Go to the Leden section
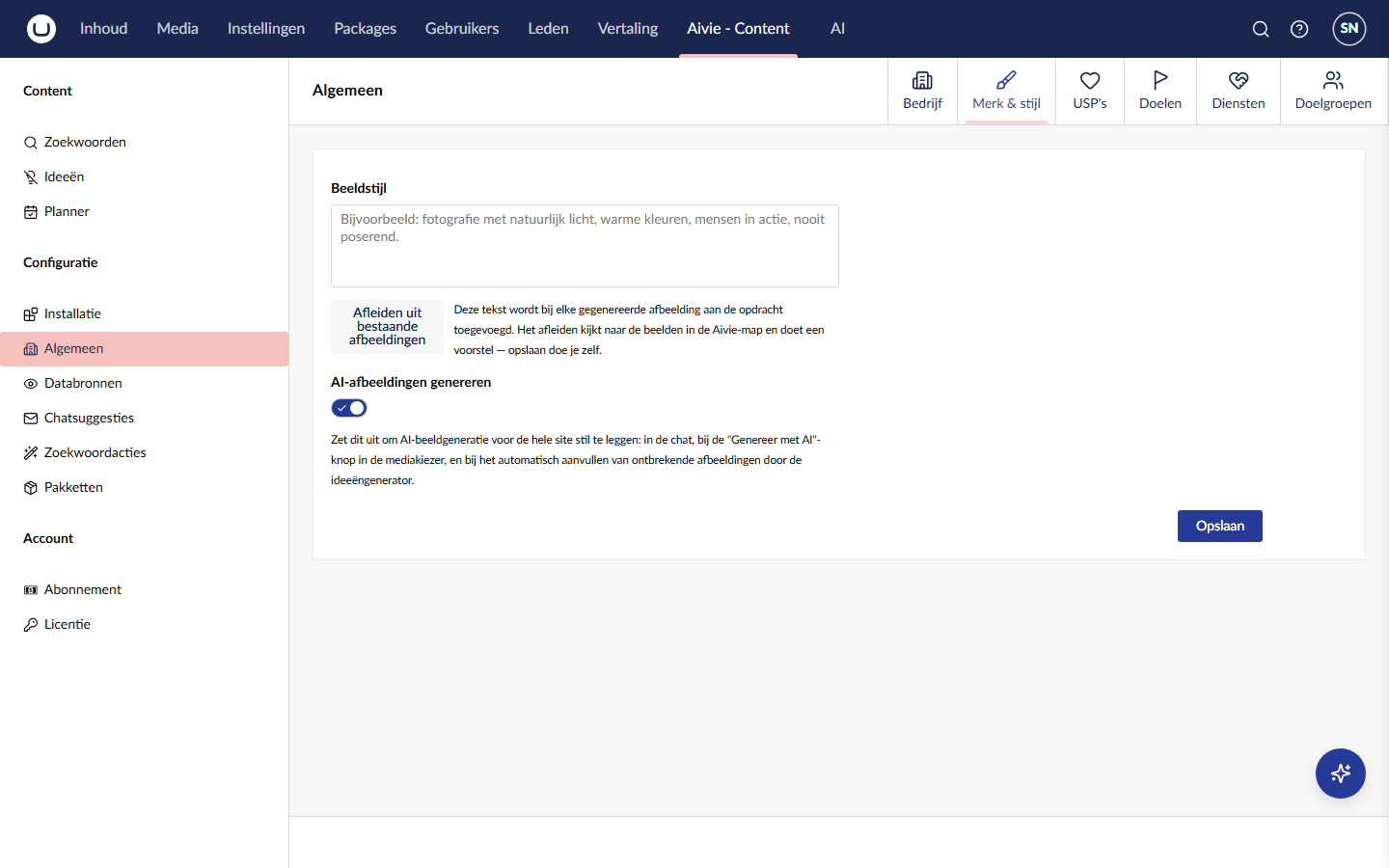The width and height of the screenshot is (1389, 868). click(548, 29)
